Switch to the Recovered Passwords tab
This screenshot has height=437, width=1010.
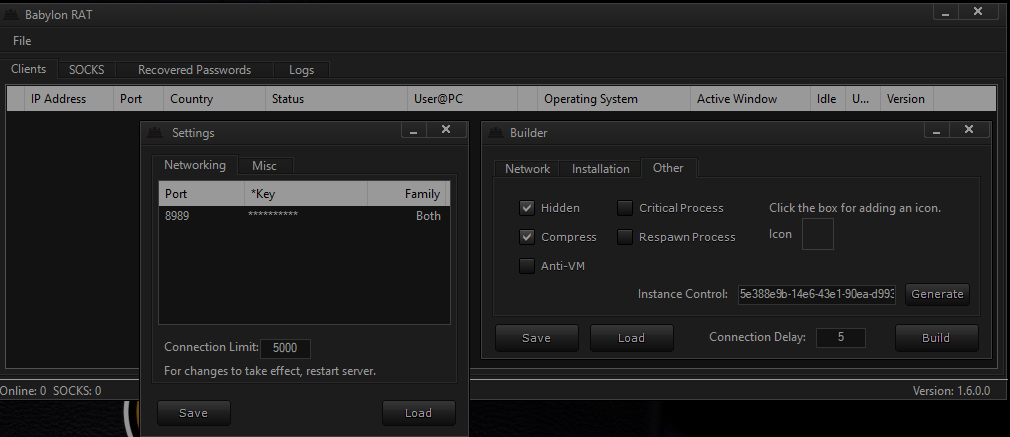coord(194,70)
